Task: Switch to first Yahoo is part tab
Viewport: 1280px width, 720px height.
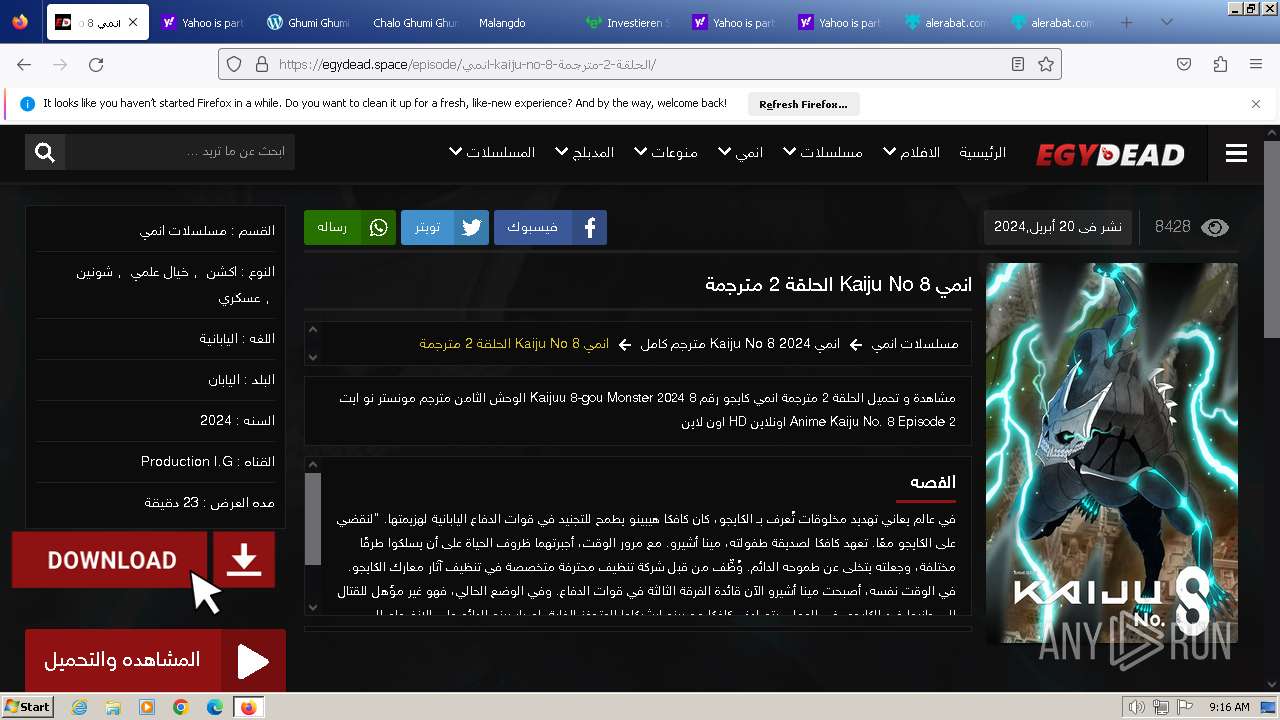Action: tap(202, 22)
